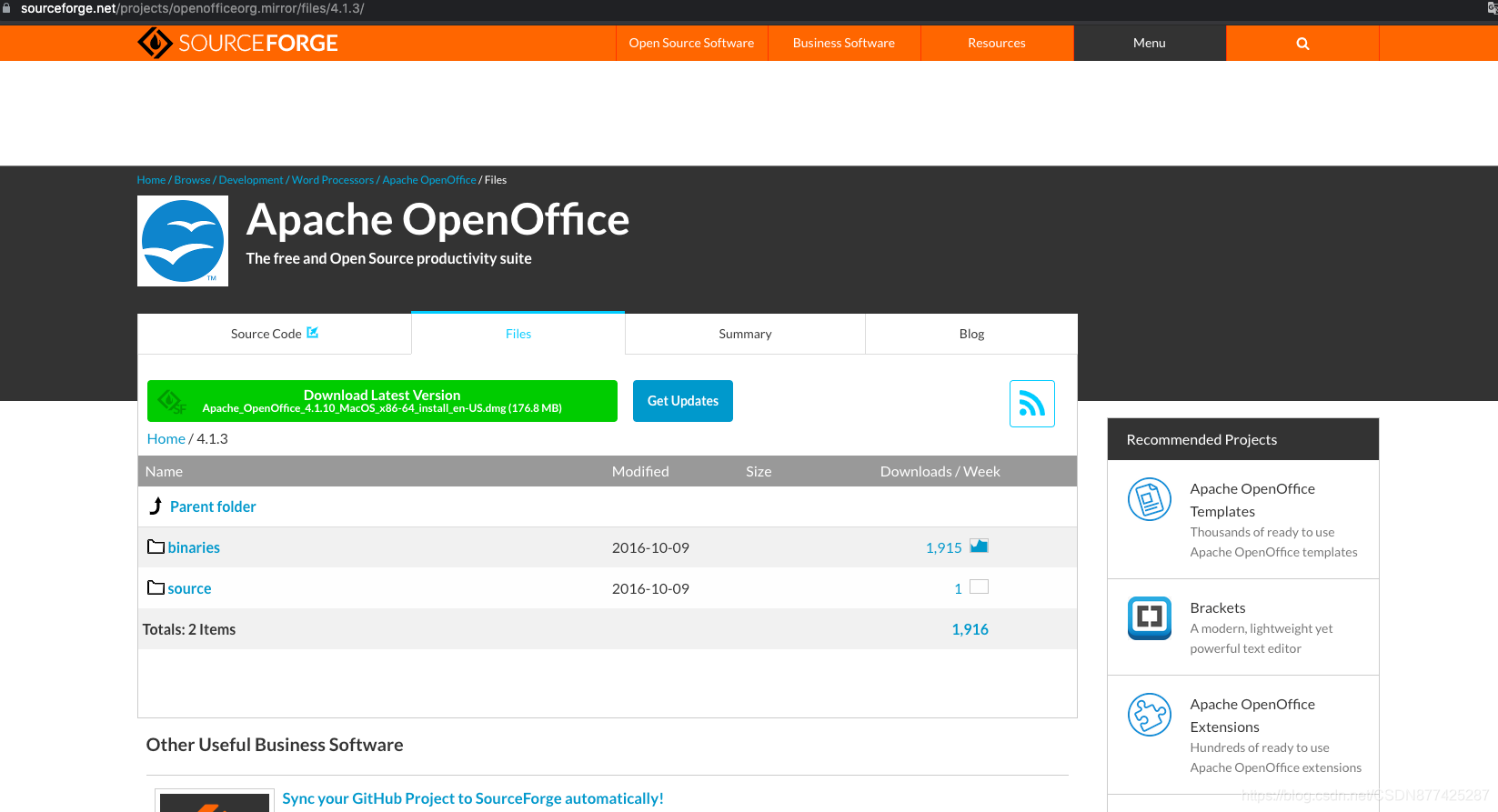Open Apache OpenOffice Templates recommended project
Screen dimensions: 1498x812
1252,500
